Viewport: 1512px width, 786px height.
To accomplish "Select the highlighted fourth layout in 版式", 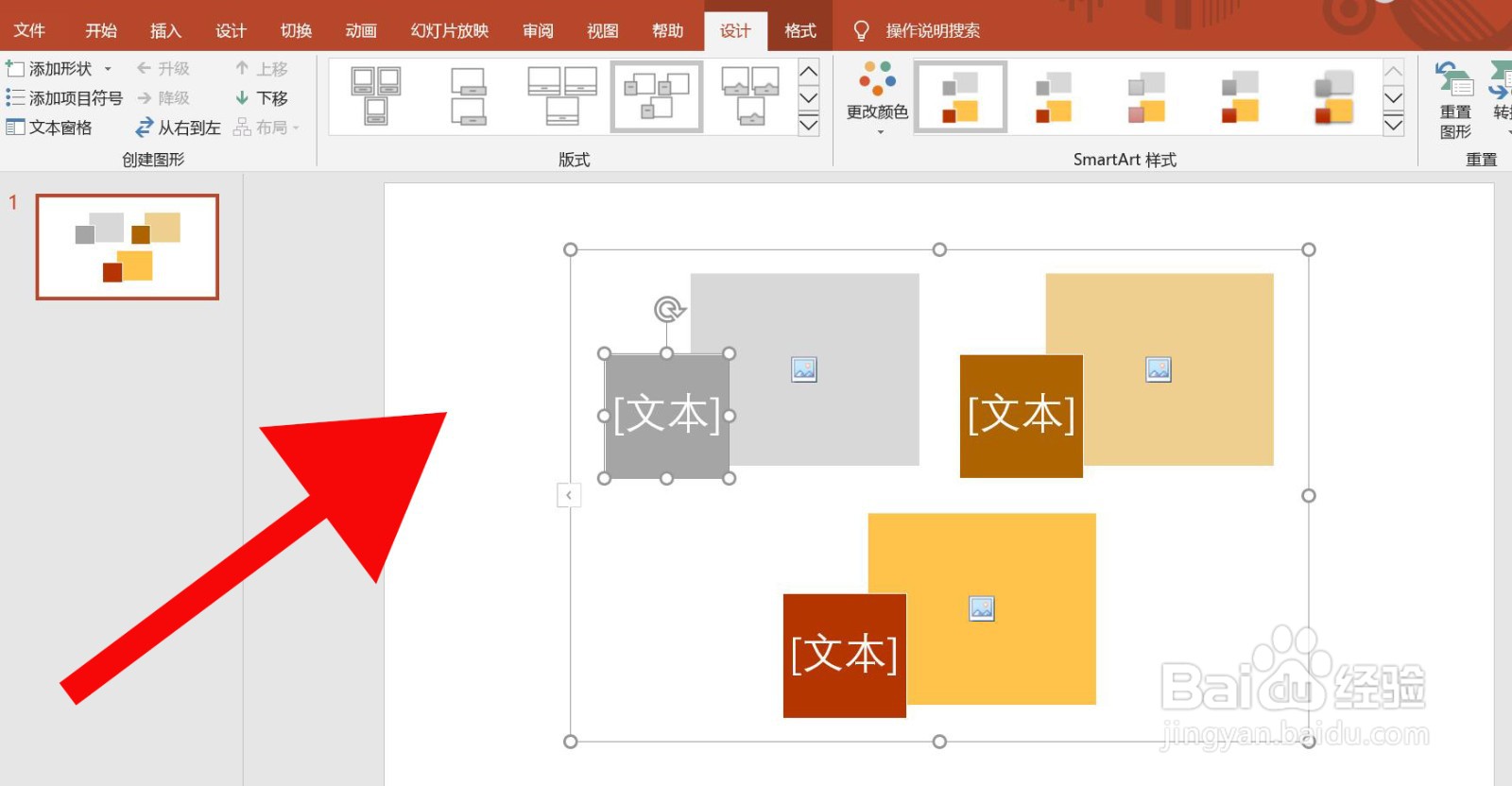I will (x=656, y=96).
